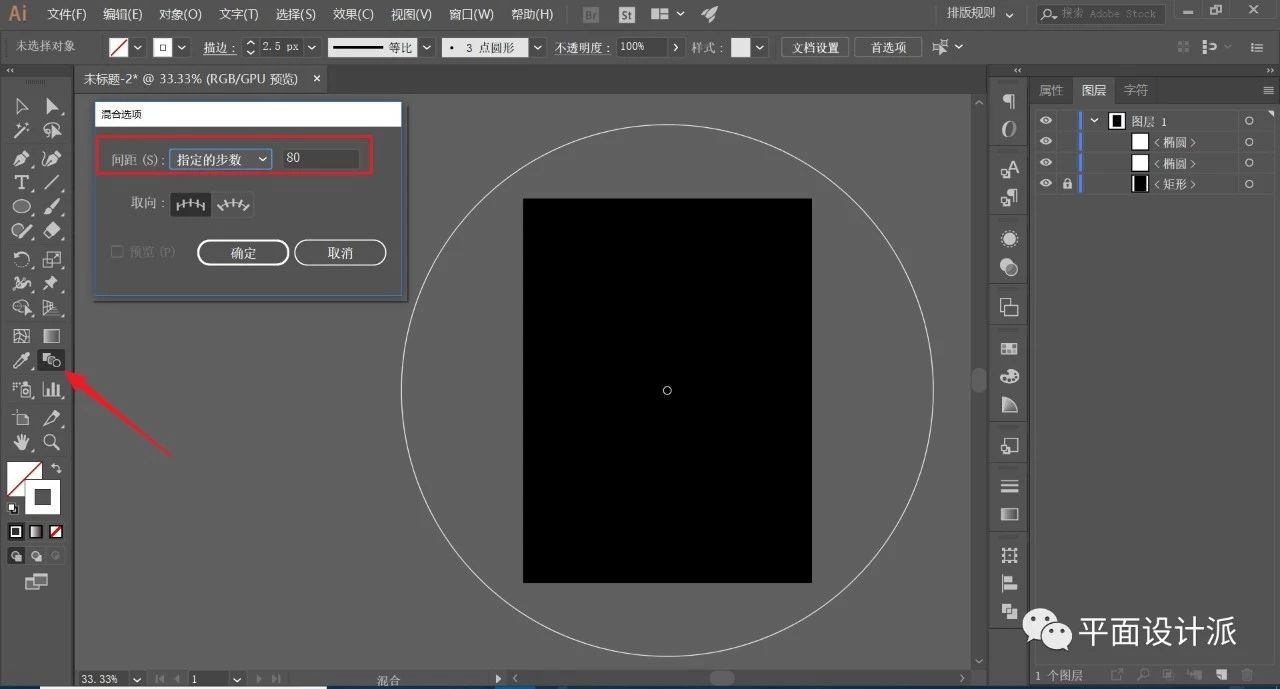Toggle visibility of 图层 1 layer
The width and height of the screenshot is (1280, 689).
(1046, 121)
